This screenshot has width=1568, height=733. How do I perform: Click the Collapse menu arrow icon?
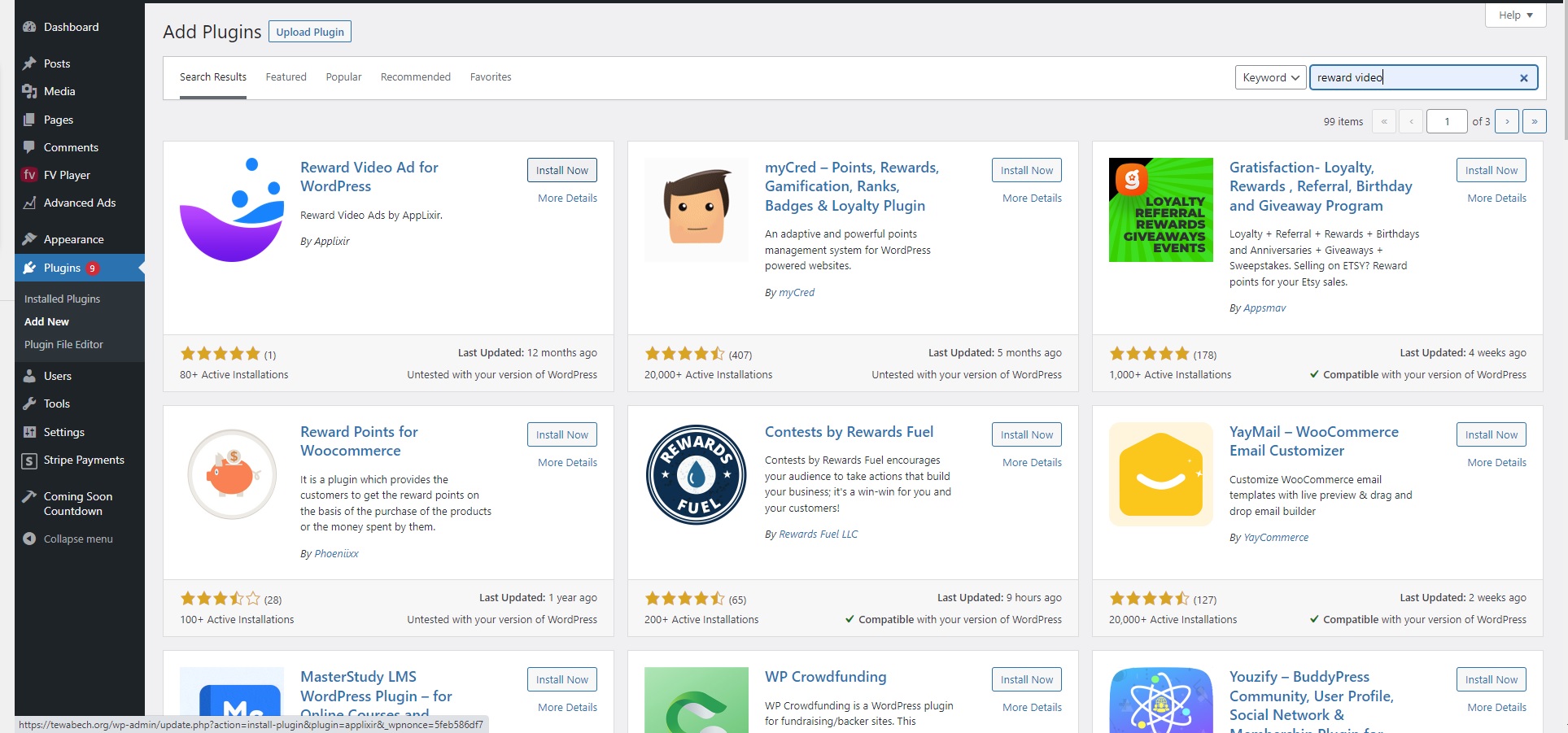29,539
